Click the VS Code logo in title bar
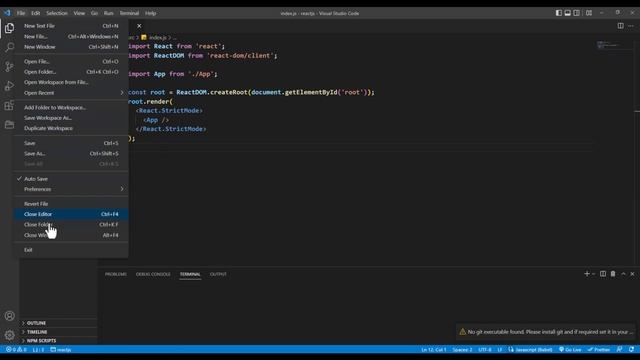The image size is (640, 360). click(7, 13)
